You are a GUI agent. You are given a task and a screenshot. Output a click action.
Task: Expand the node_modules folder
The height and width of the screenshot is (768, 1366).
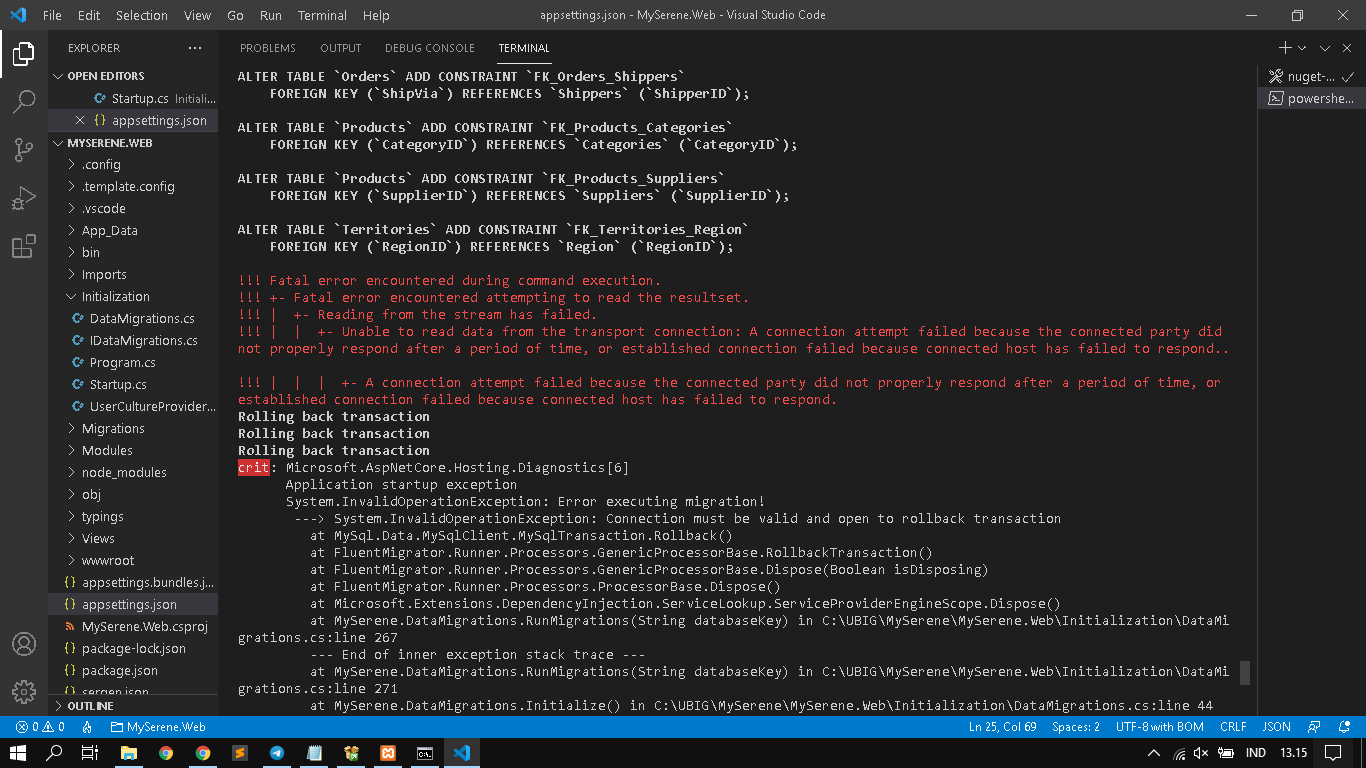133,472
